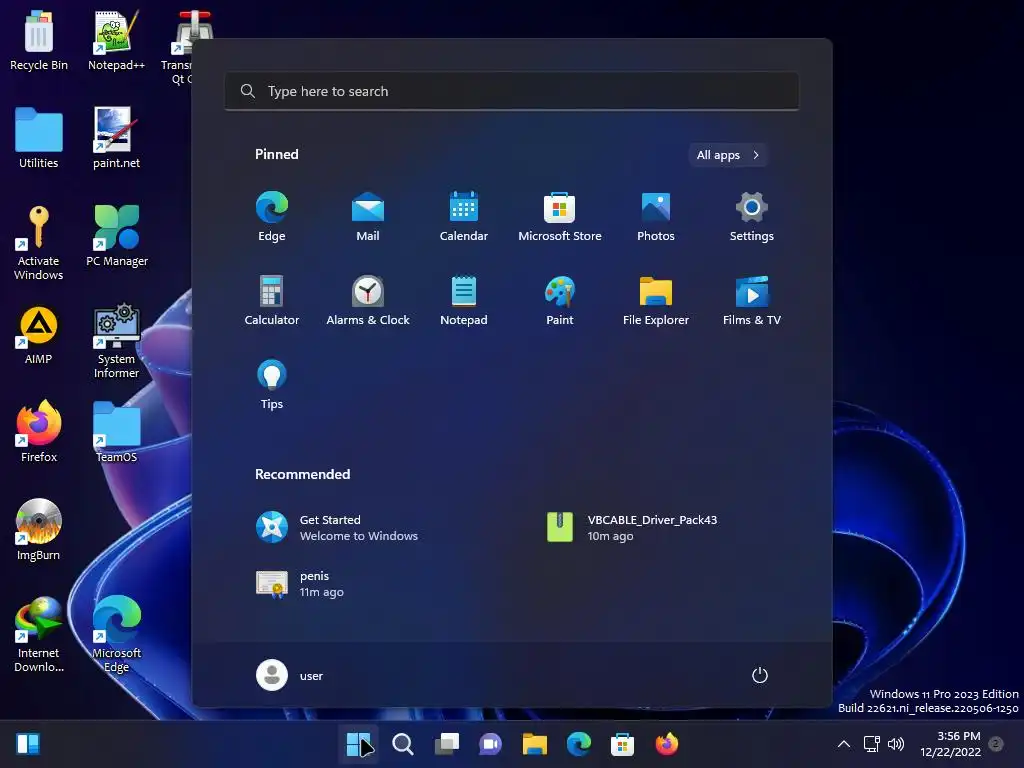This screenshot has width=1024, height=768.
Task: Select the ImgBurn desktop shortcut
Action: (x=39, y=530)
